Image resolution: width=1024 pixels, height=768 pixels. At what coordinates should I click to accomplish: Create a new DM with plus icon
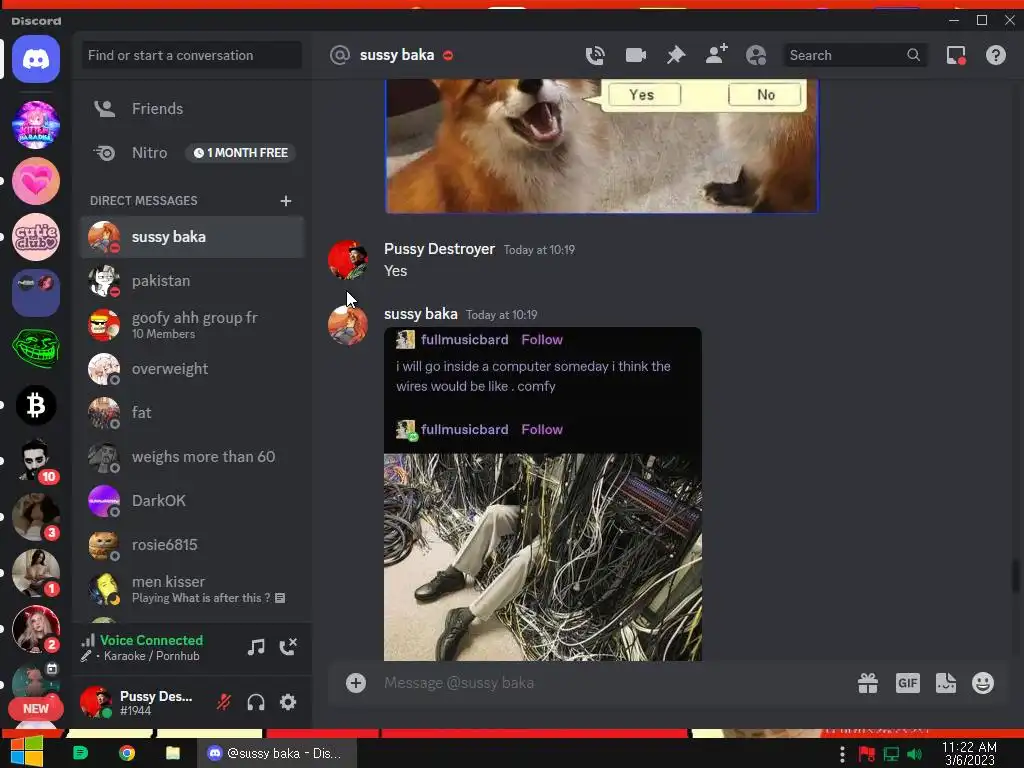click(285, 200)
